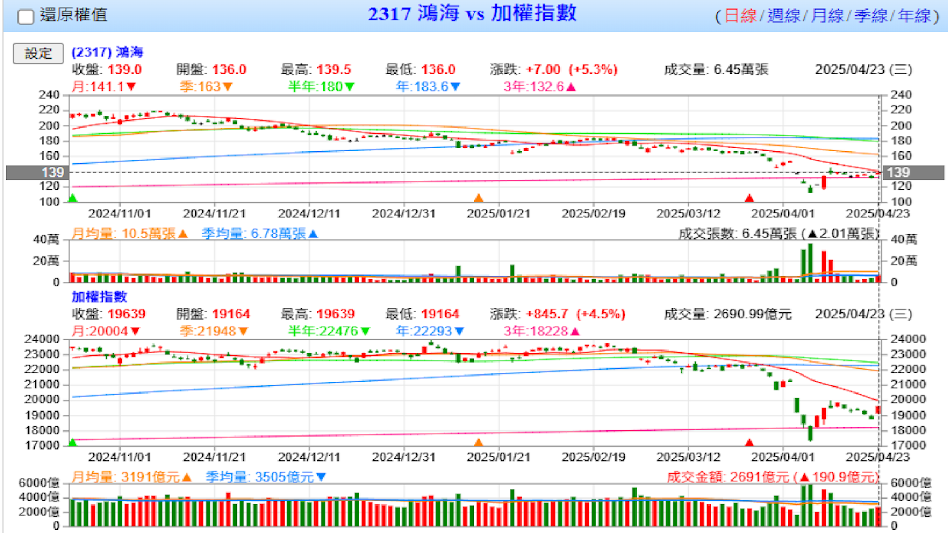Switch to 月線 monthly chart
948x533 pixels.
pyautogui.click(x=827, y=16)
